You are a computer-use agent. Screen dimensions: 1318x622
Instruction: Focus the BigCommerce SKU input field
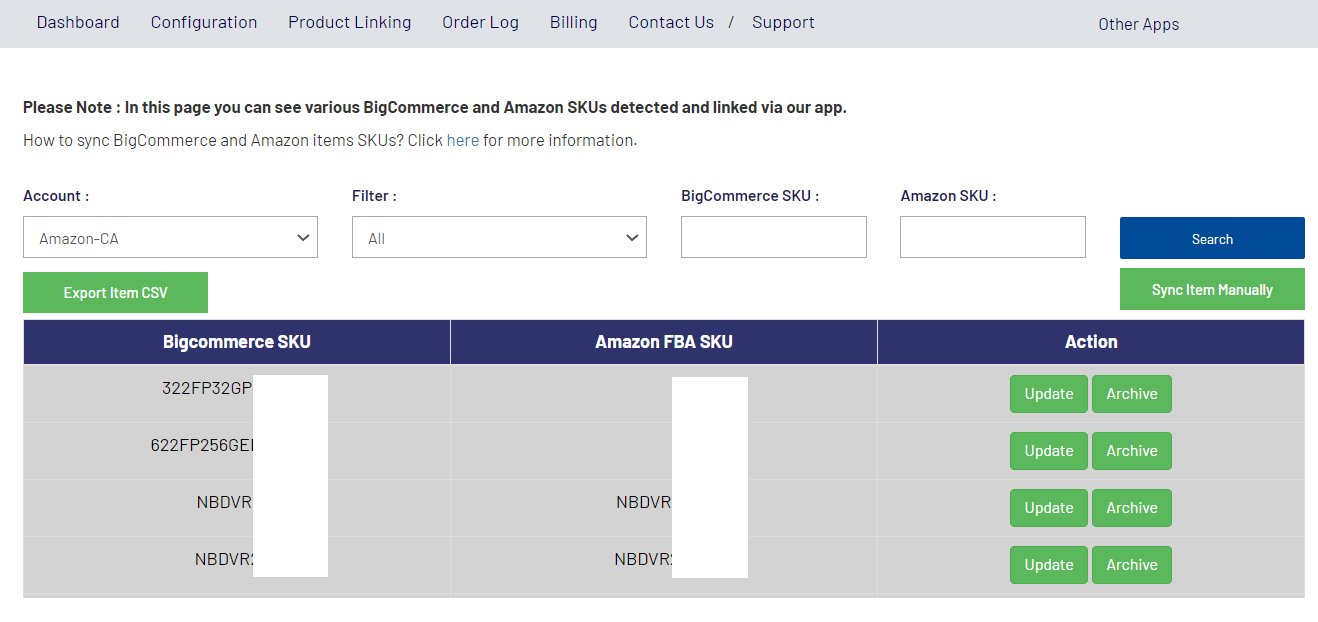click(x=773, y=237)
